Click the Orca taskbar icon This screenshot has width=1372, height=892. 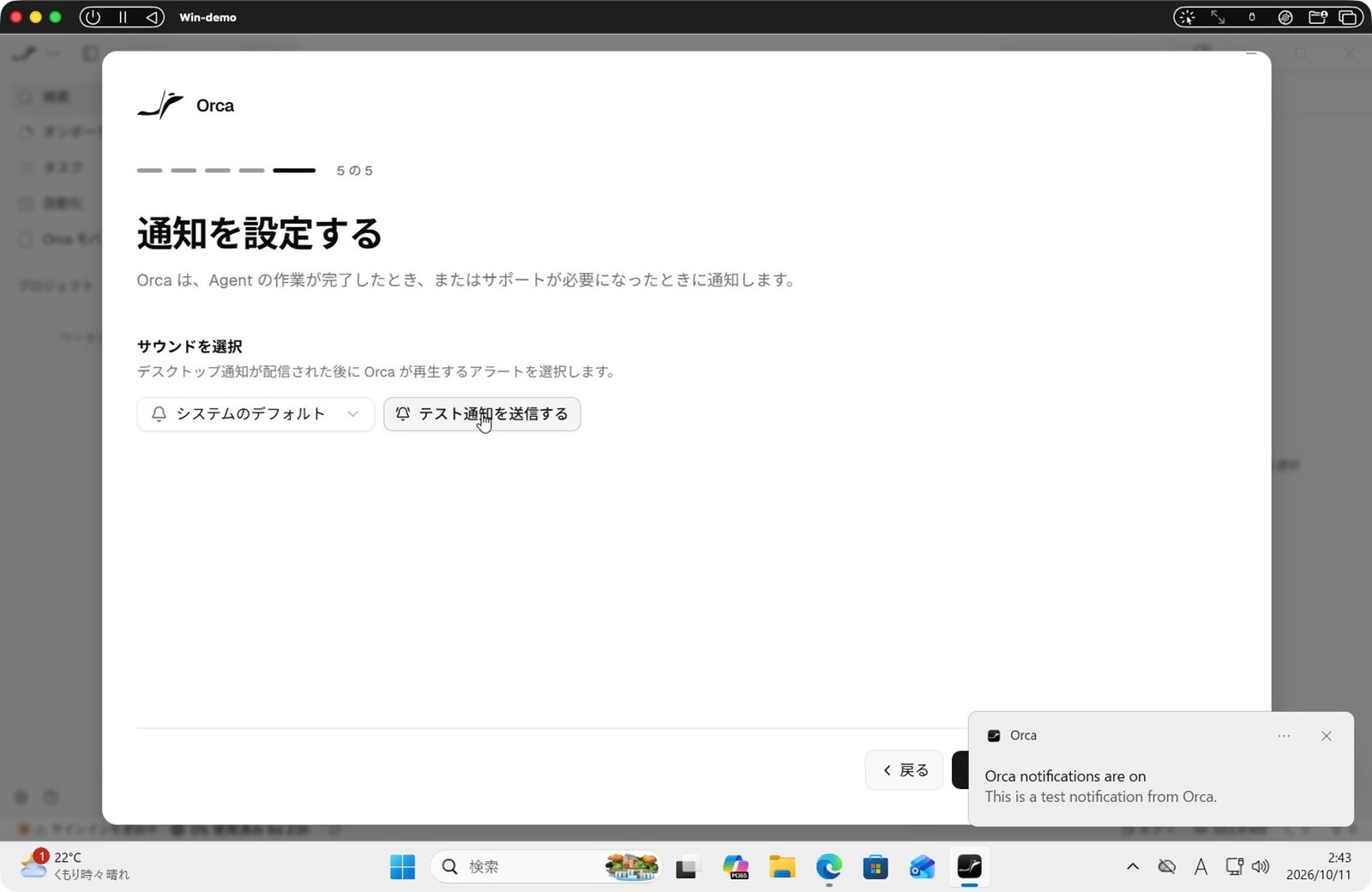(x=970, y=867)
